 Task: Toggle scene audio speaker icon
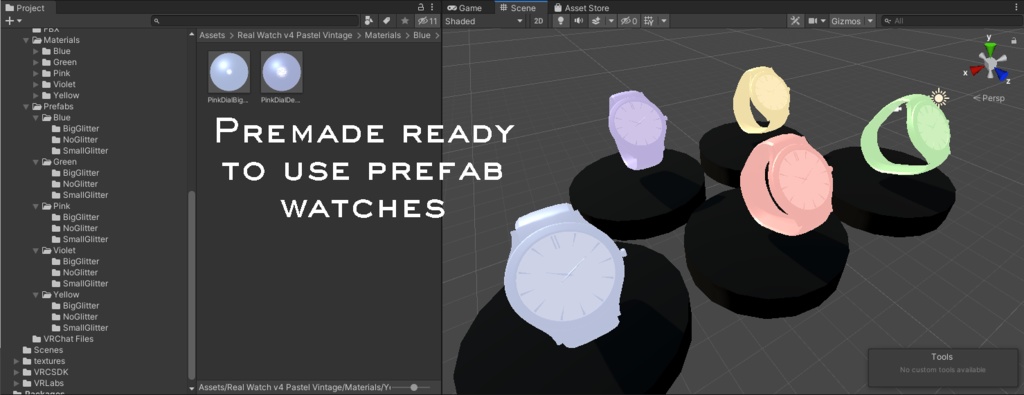[578, 21]
